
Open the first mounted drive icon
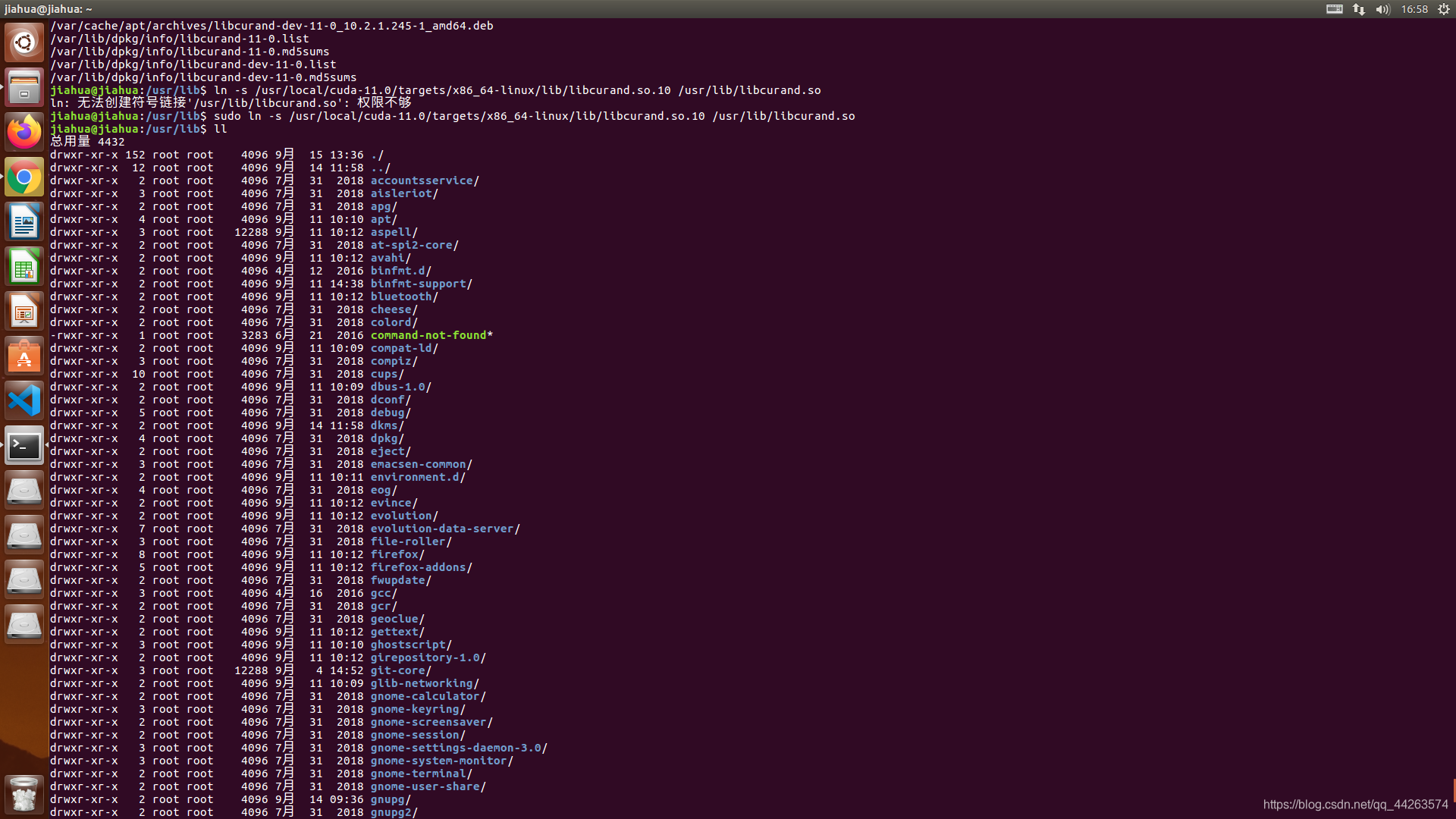coord(24,491)
